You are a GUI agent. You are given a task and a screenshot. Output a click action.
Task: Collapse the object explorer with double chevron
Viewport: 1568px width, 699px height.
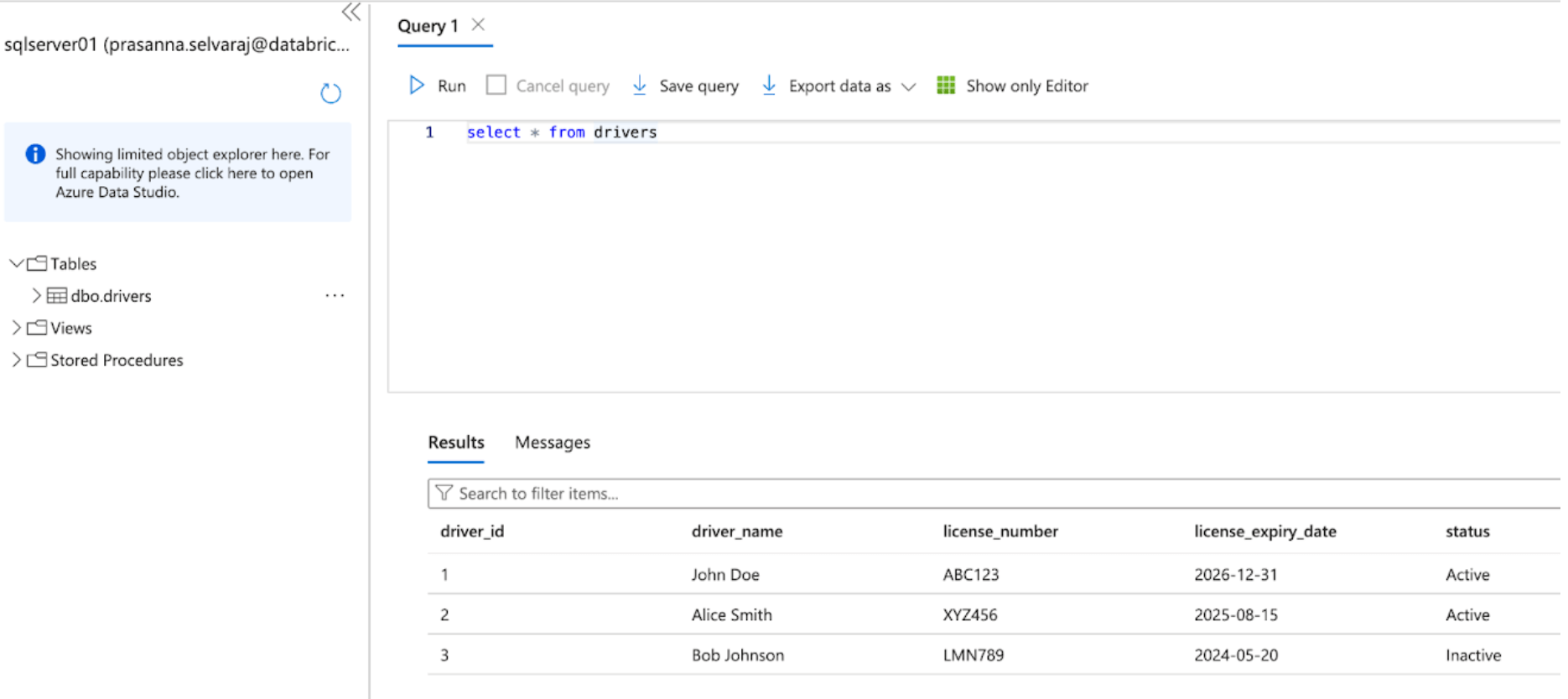coord(351,12)
